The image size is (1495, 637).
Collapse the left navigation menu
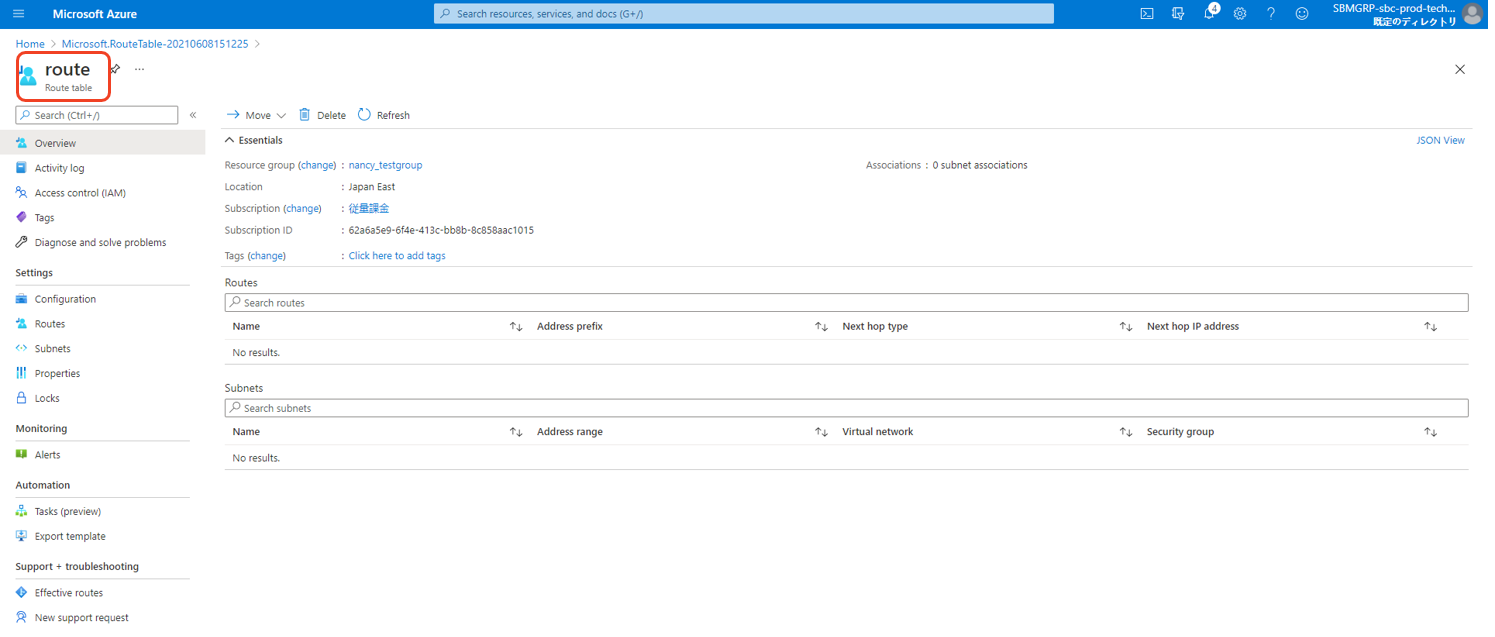pyautogui.click(x=193, y=115)
